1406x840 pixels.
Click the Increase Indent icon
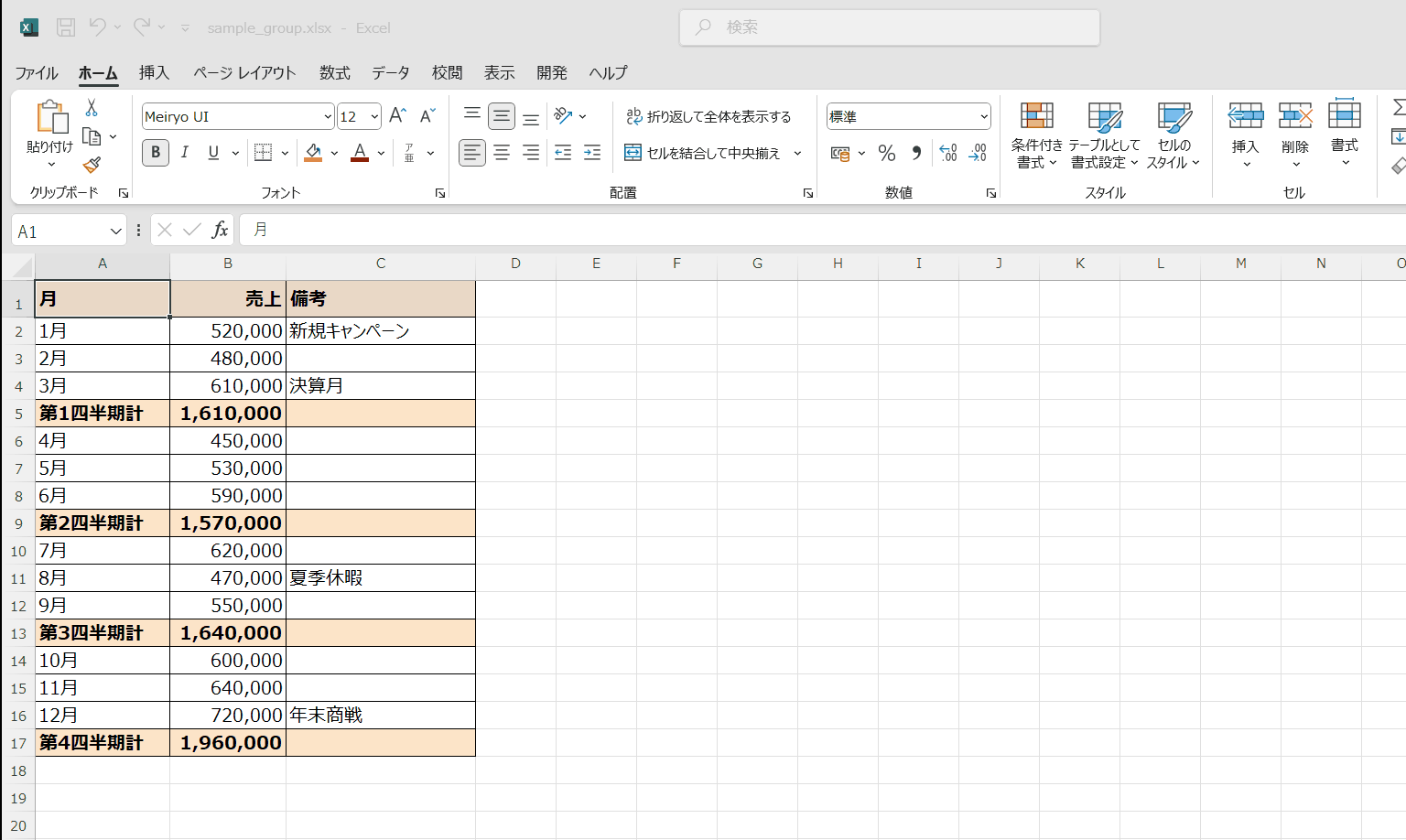pos(592,153)
